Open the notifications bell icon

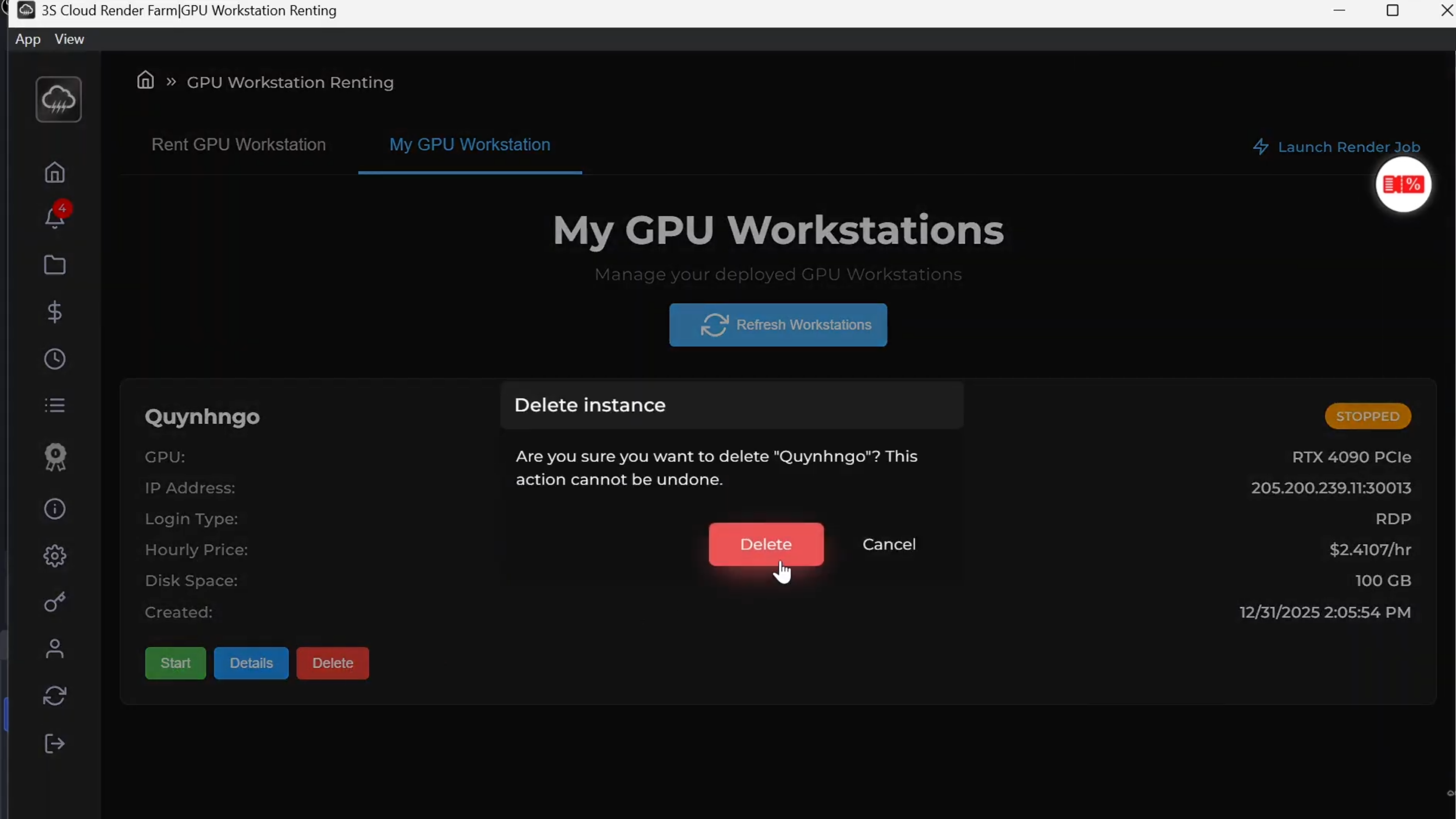tap(55, 218)
